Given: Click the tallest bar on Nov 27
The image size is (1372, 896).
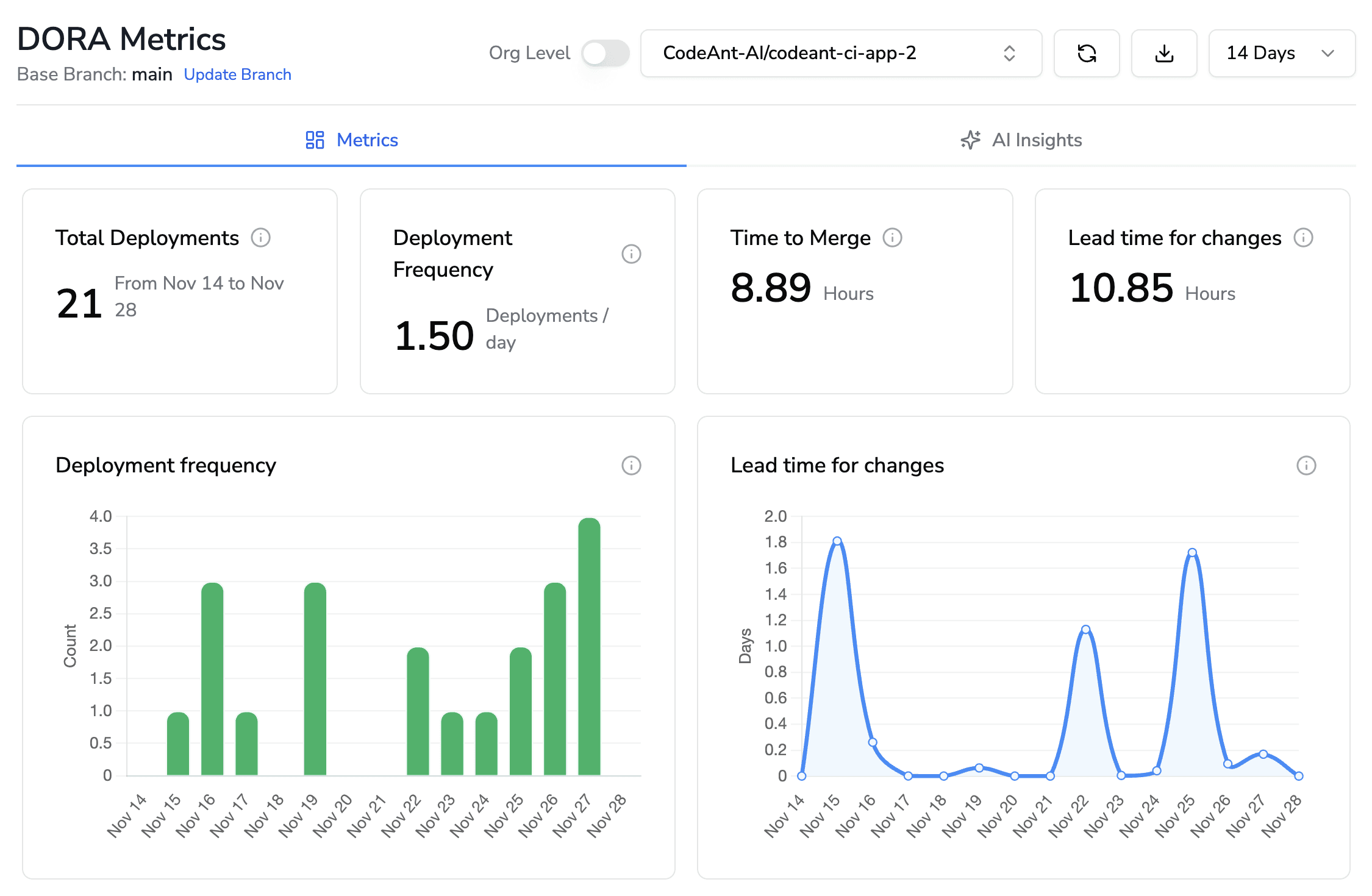Looking at the screenshot, I should click(589, 646).
